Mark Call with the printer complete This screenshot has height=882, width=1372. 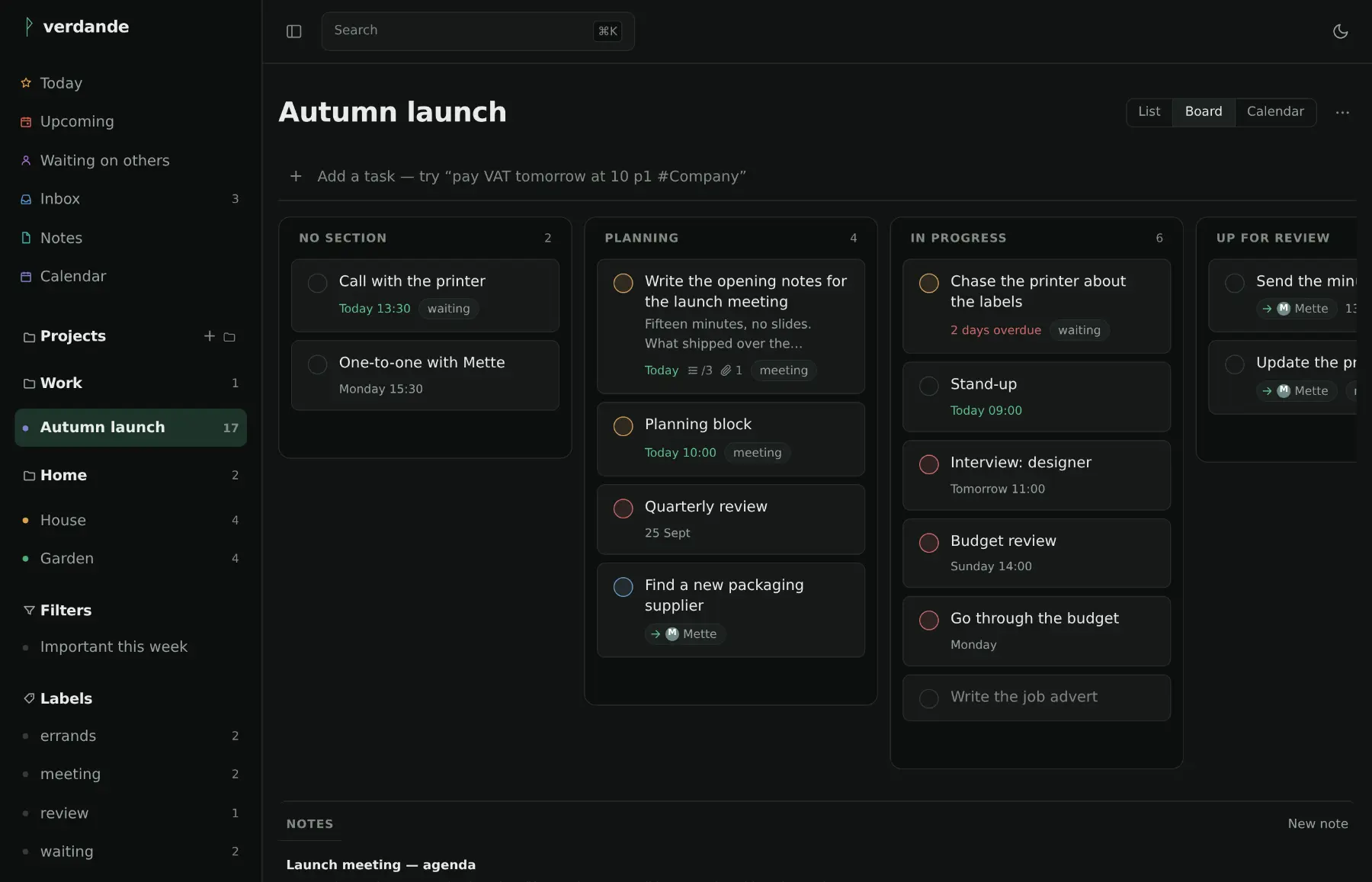click(317, 283)
